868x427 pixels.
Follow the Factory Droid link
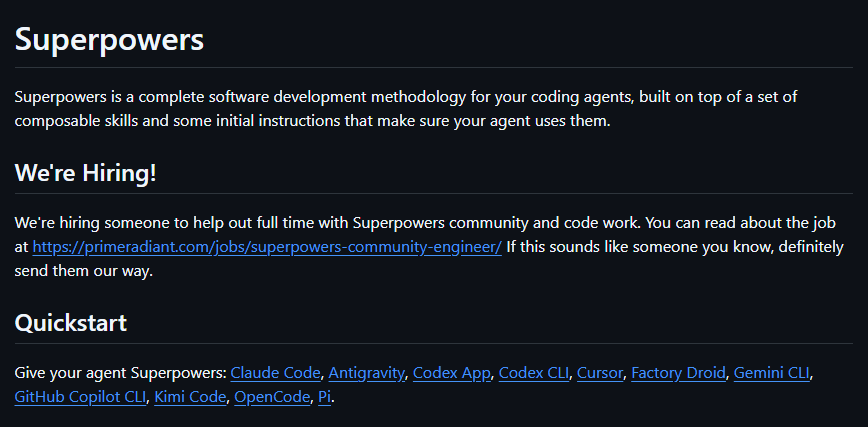[x=678, y=373]
